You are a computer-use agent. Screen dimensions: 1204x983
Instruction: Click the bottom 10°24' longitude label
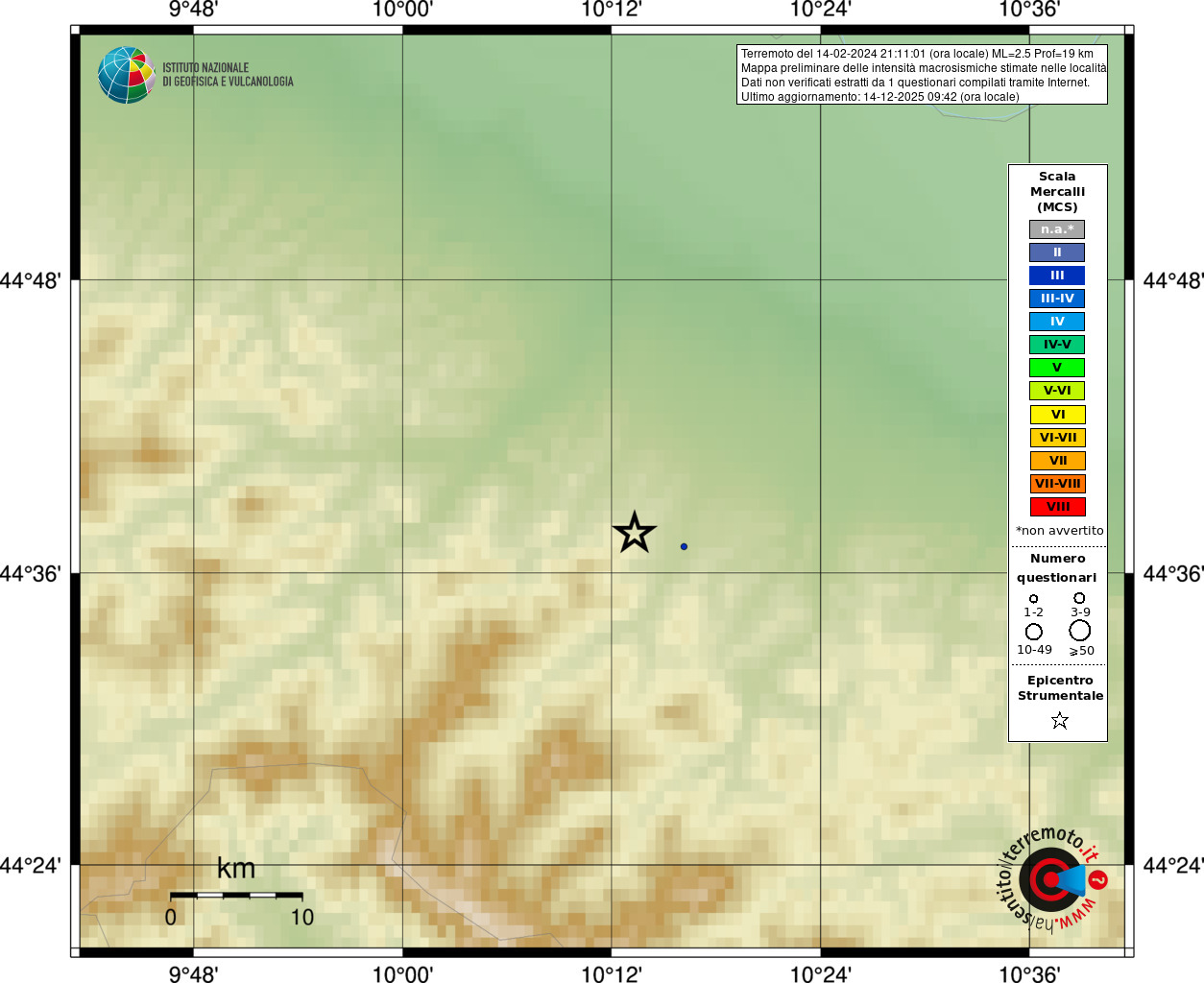[x=821, y=973]
